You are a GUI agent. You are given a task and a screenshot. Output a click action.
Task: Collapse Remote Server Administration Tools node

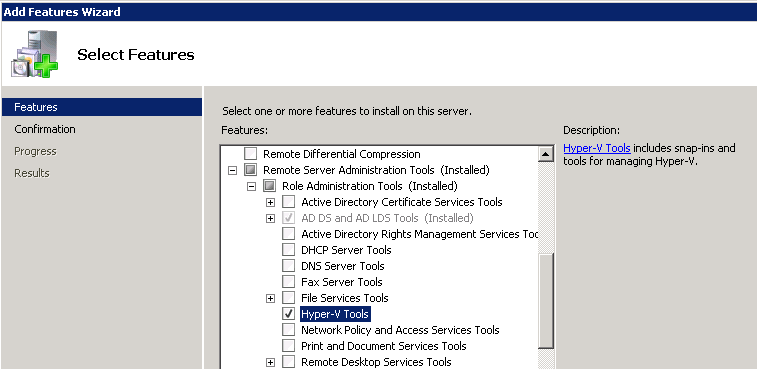[x=233, y=170]
